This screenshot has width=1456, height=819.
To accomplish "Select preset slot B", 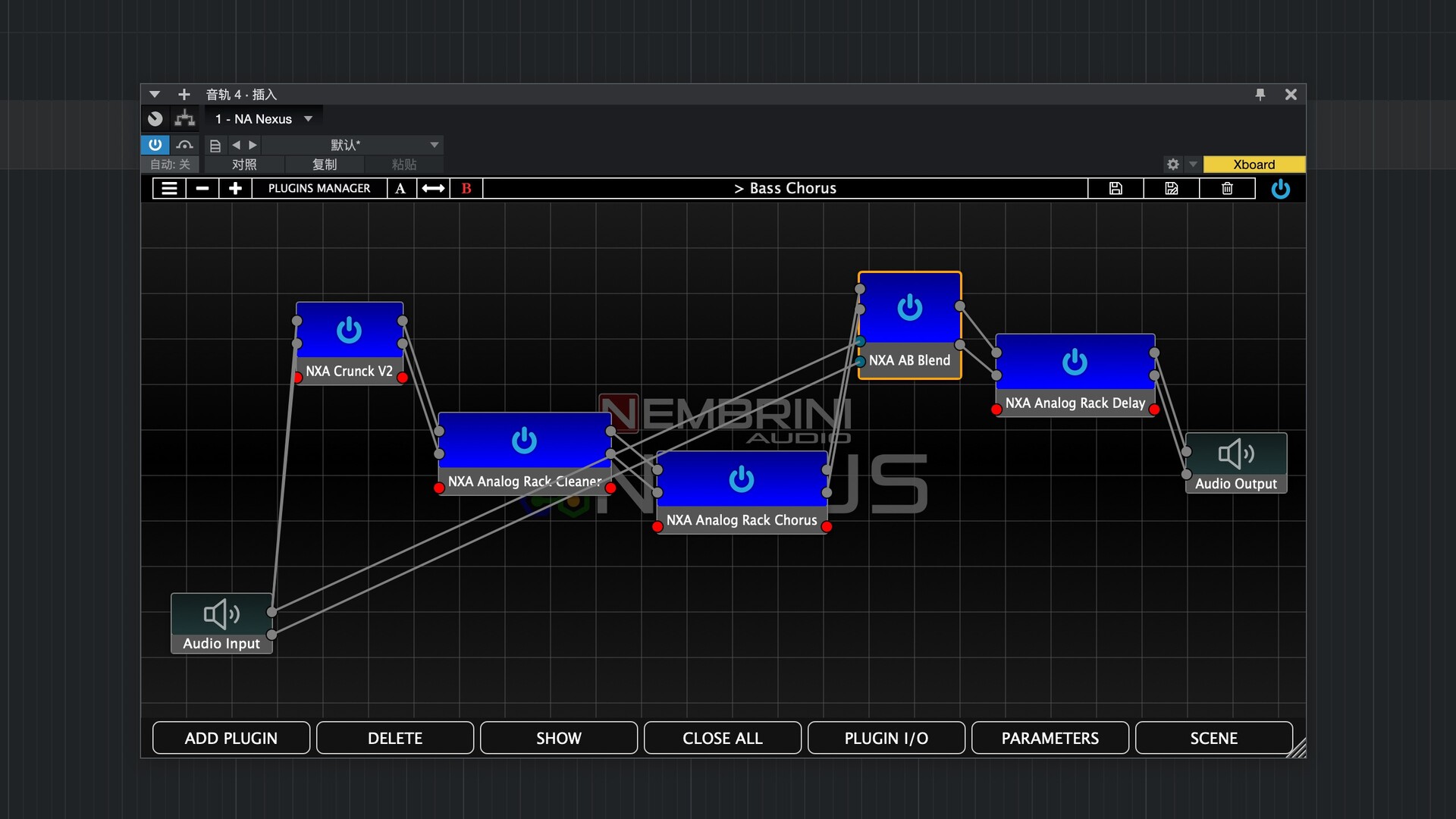I will click(466, 189).
